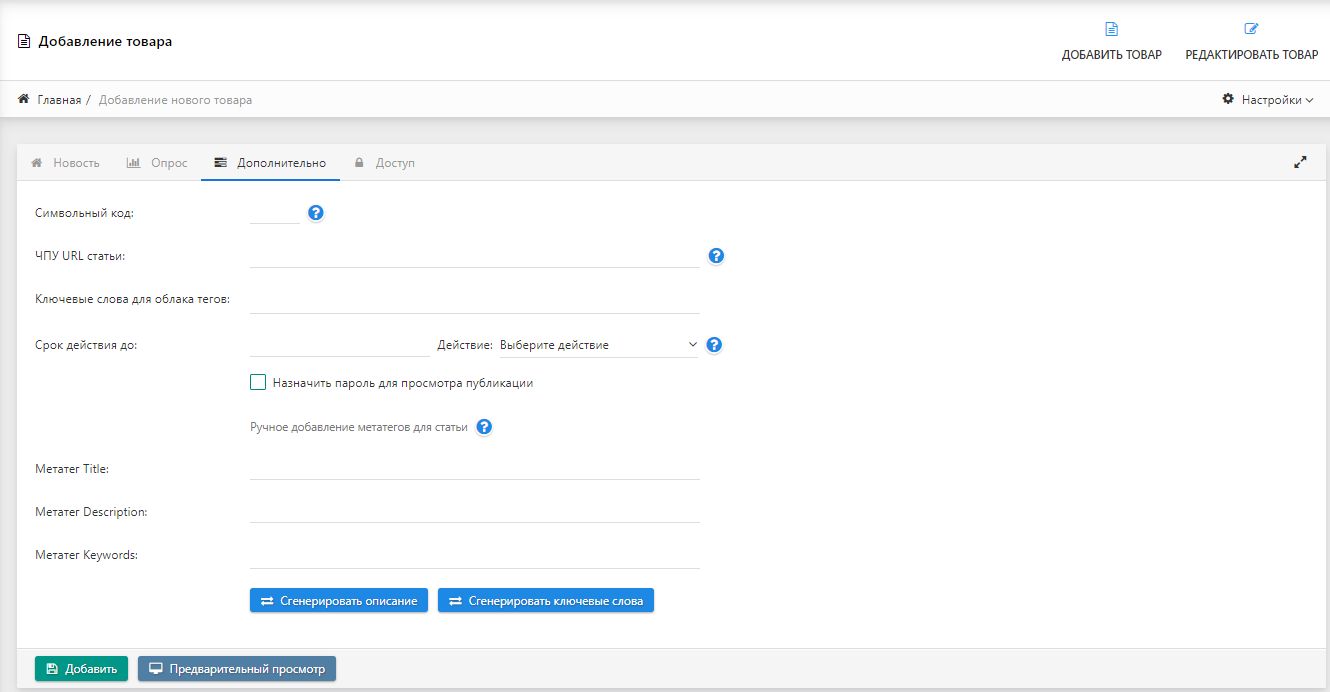Image resolution: width=1330 pixels, height=692 pixels.
Task: Click the help icon next to Символьный код
Action: (316, 213)
